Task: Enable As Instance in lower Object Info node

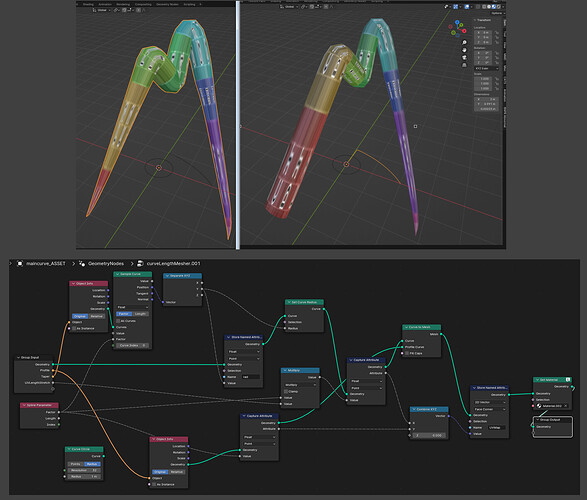Action: coord(154,484)
